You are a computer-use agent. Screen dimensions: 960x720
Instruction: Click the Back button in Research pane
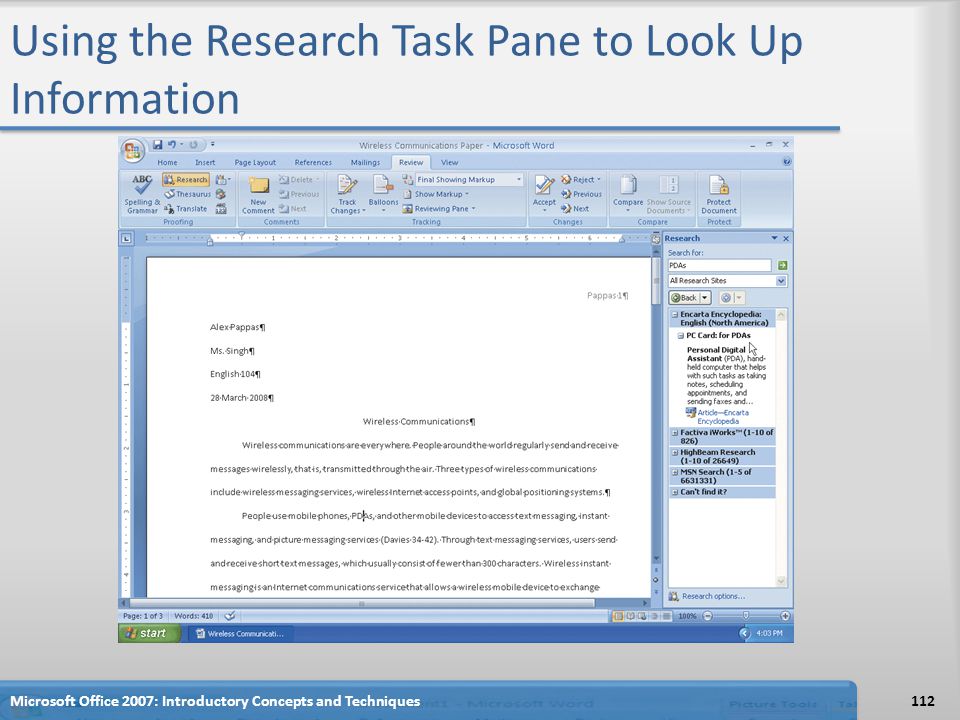point(684,298)
